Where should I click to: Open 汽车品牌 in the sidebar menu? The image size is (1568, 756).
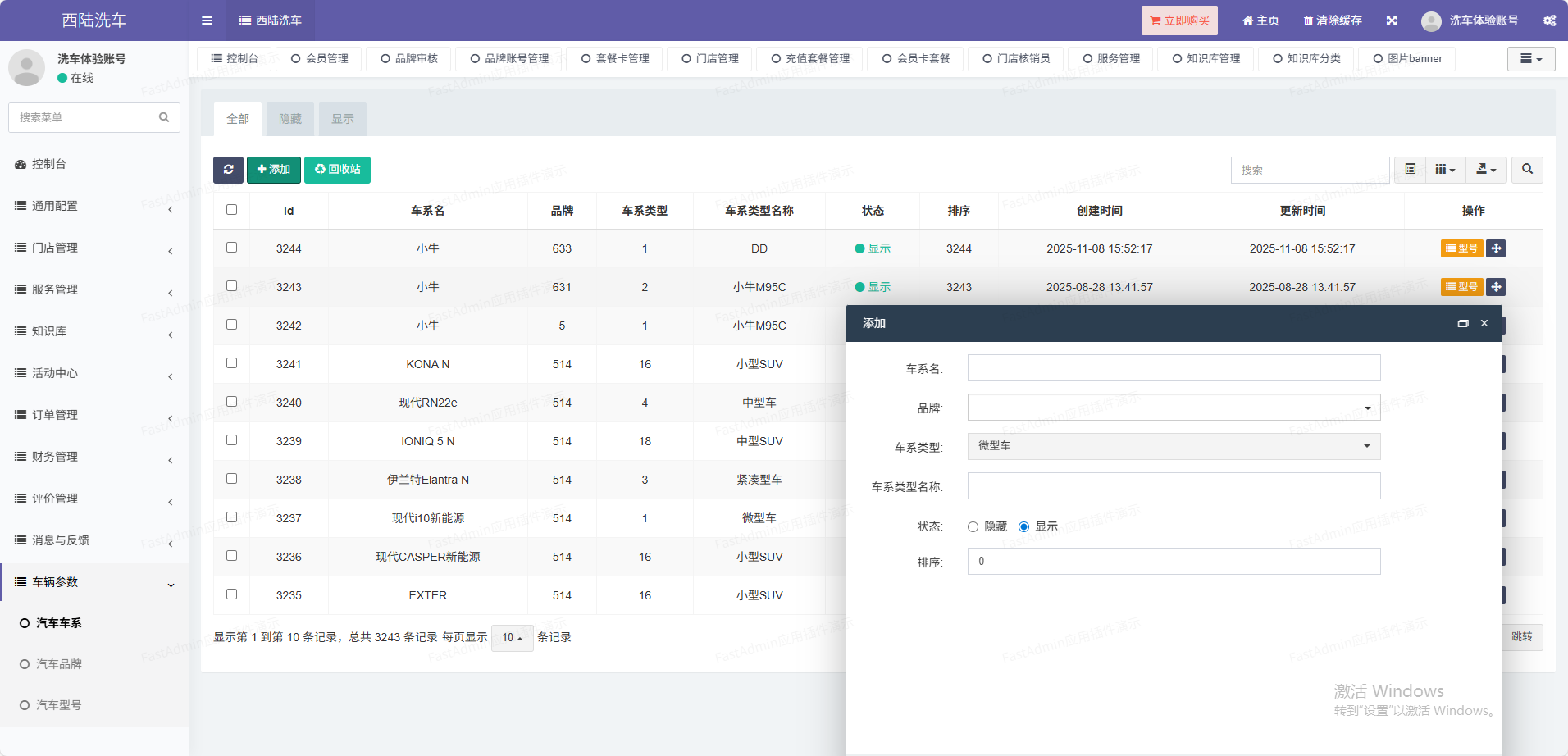click(x=59, y=664)
